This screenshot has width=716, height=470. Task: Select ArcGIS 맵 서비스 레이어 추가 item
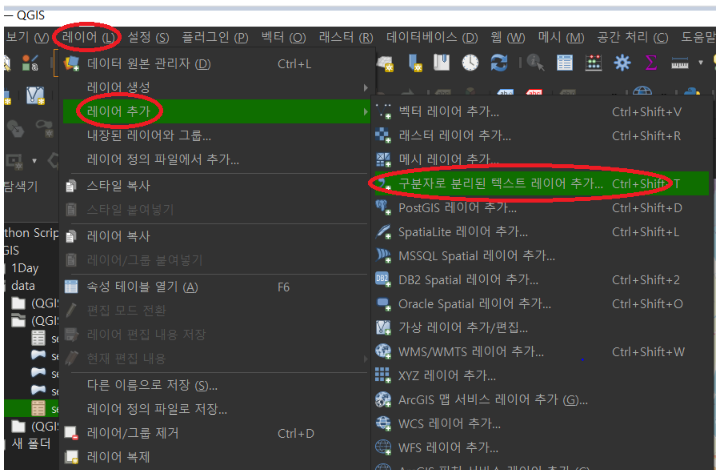542,400
